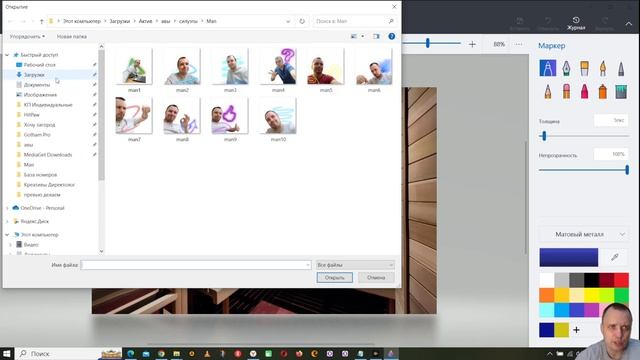Click the Открыть button

click(335, 278)
